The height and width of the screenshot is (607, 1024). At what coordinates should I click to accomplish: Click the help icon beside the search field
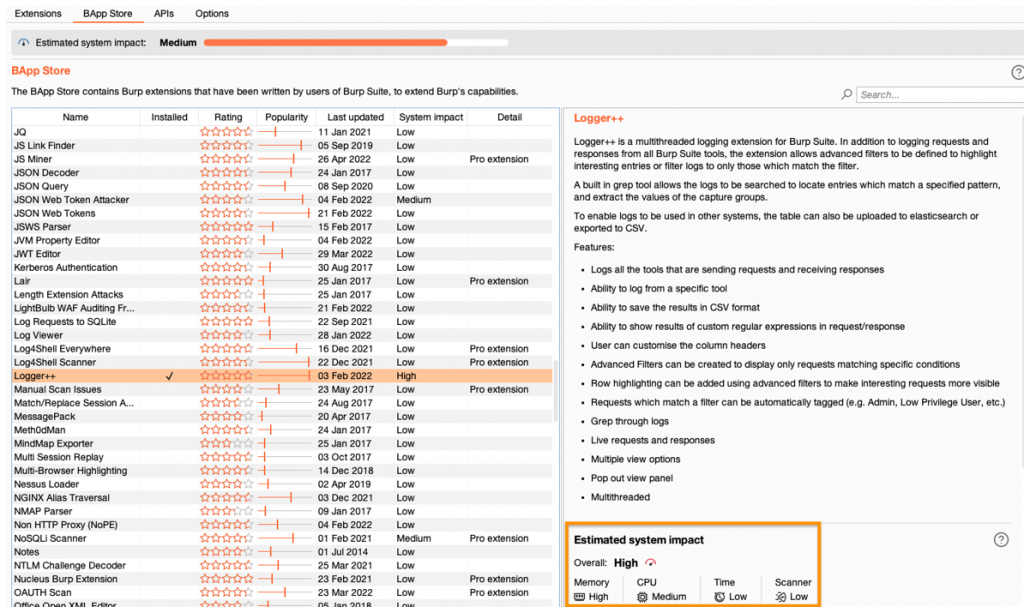(1017, 72)
